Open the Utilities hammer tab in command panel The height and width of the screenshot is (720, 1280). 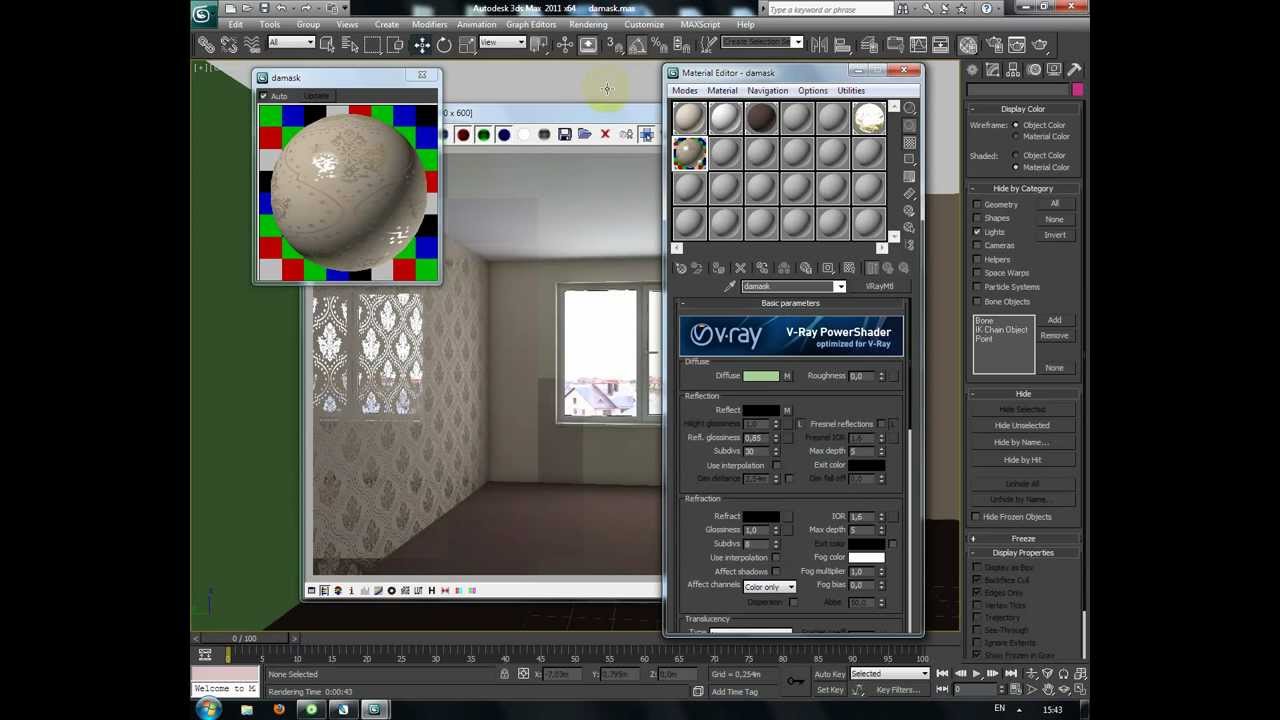1074,70
